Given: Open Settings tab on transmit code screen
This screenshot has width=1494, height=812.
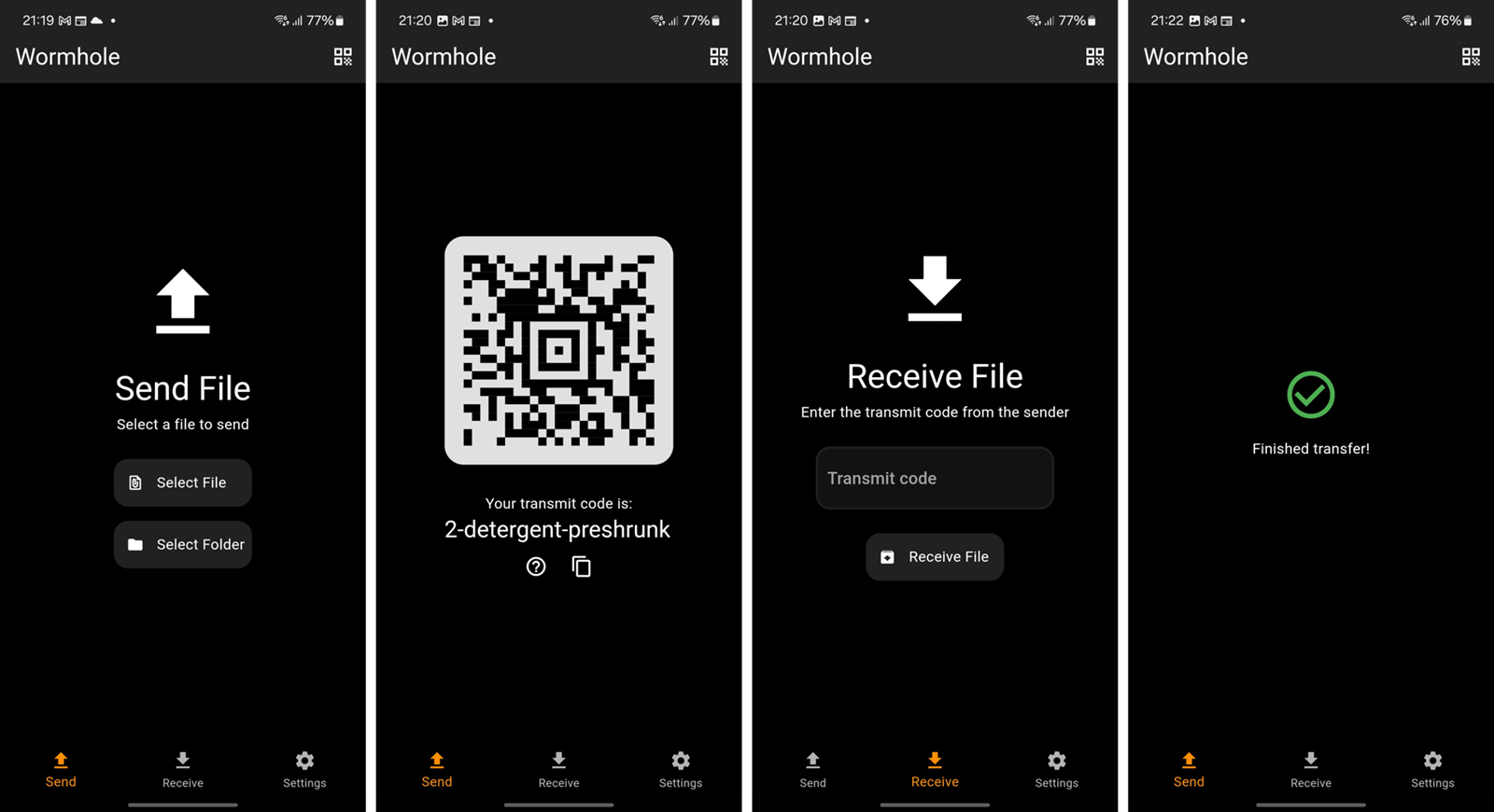Looking at the screenshot, I should tap(681, 771).
